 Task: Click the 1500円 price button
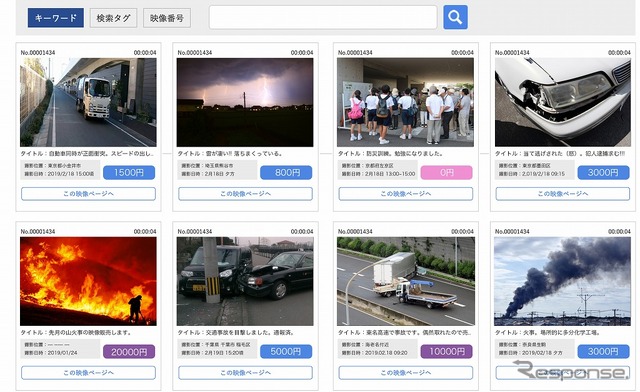coord(129,173)
